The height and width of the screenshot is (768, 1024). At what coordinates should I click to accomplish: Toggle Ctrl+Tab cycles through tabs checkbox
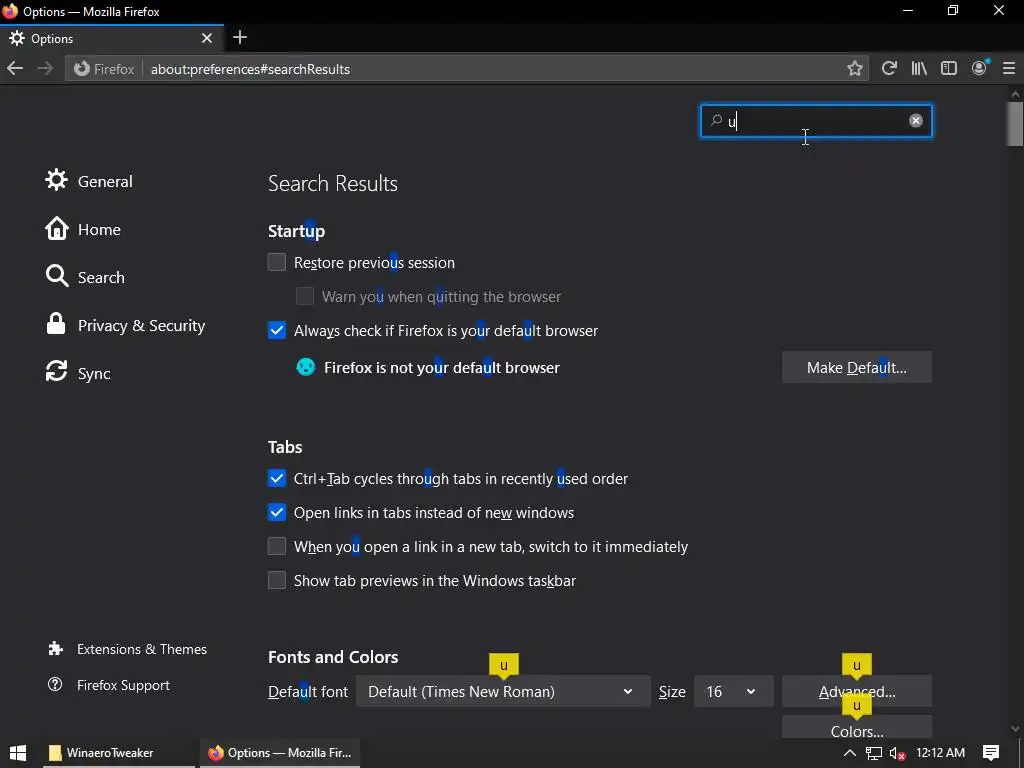277,478
